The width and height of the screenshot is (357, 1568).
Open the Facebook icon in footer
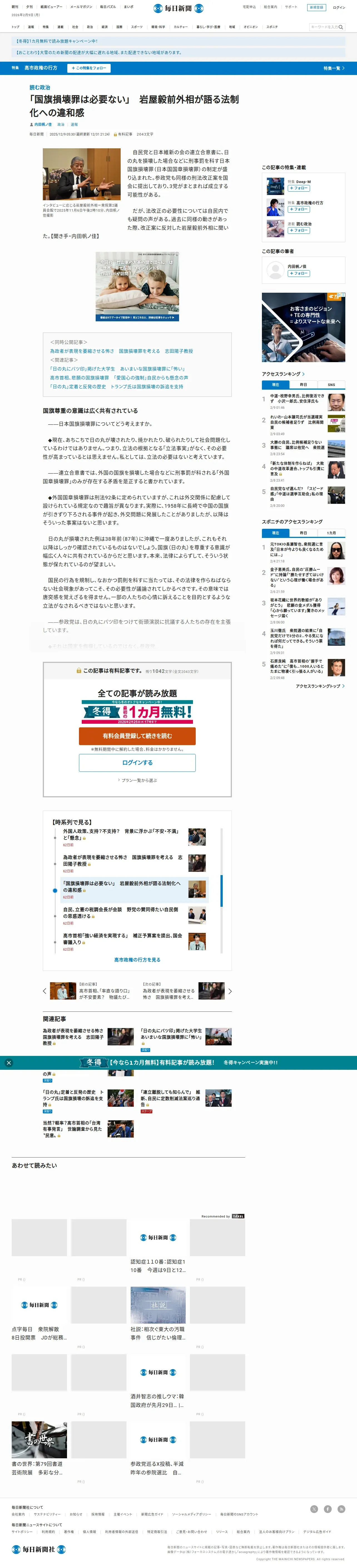click(x=328, y=1508)
